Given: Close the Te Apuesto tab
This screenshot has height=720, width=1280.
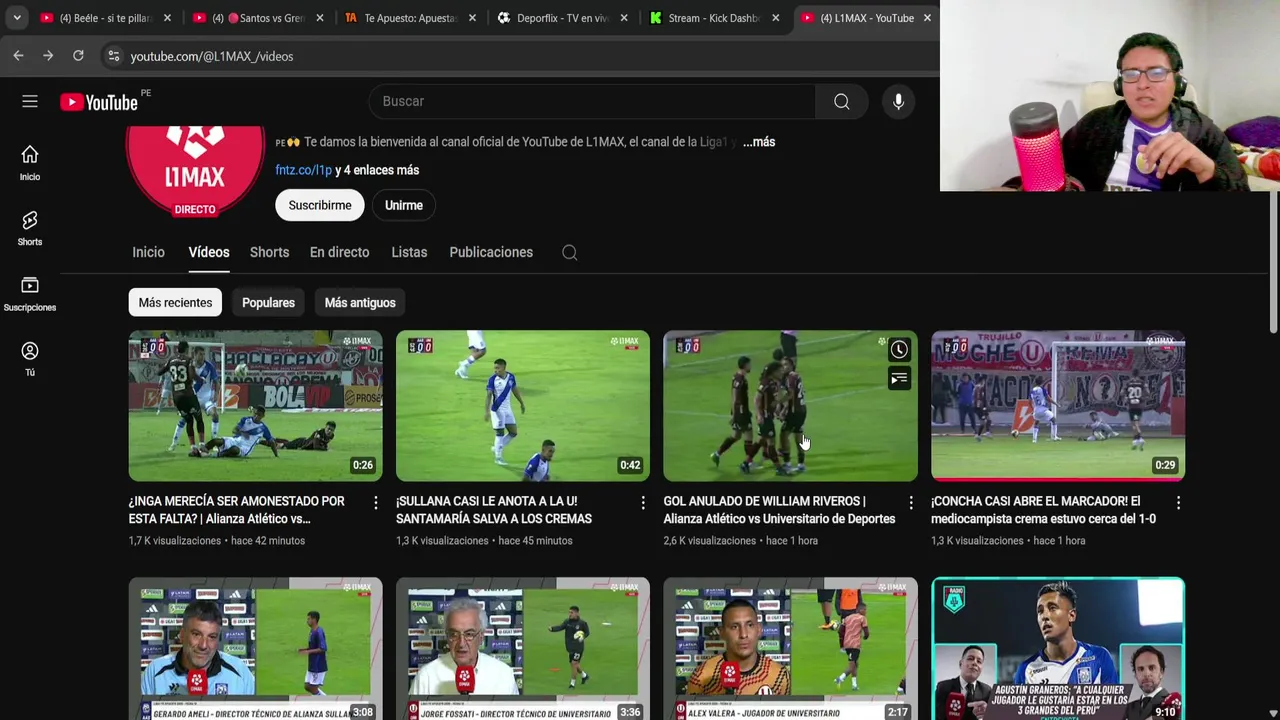Looking at the screenshot, I should (x=472, y=18).
